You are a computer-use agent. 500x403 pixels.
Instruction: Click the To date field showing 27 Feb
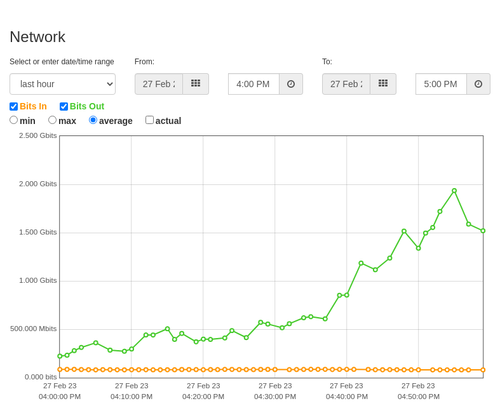[346, 84]
